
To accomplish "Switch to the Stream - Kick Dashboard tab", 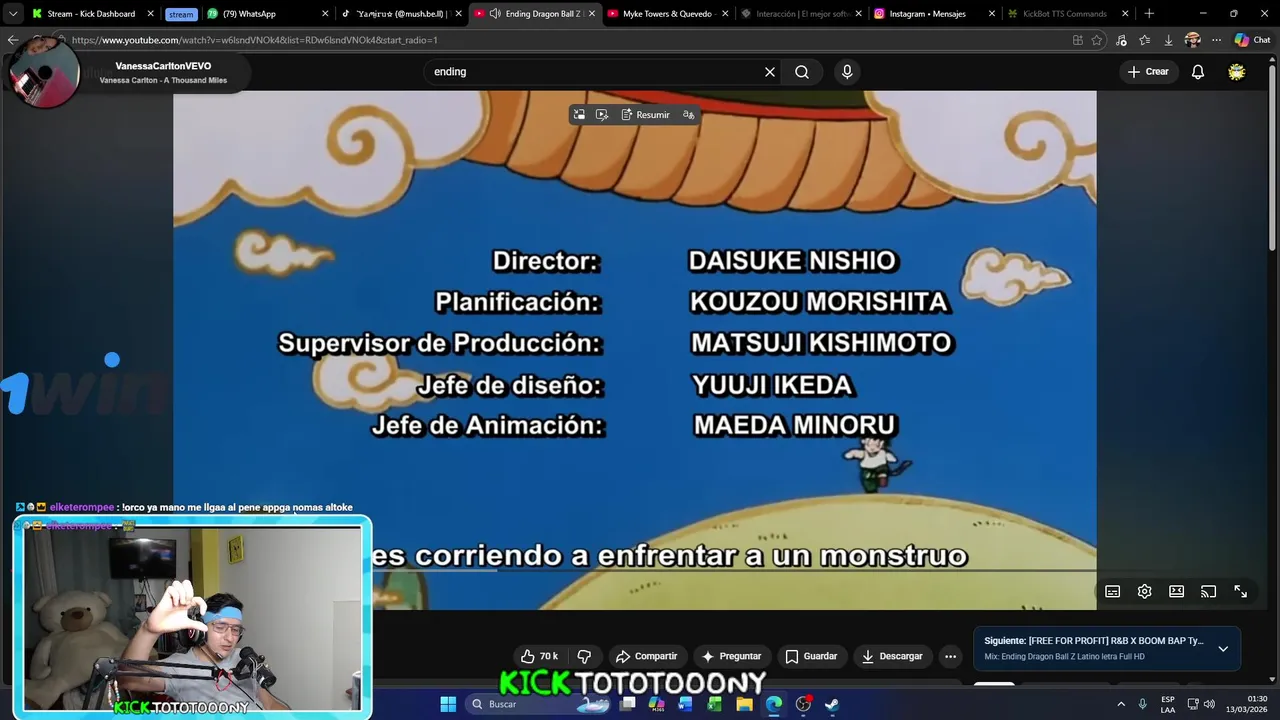I will [90, 14].
